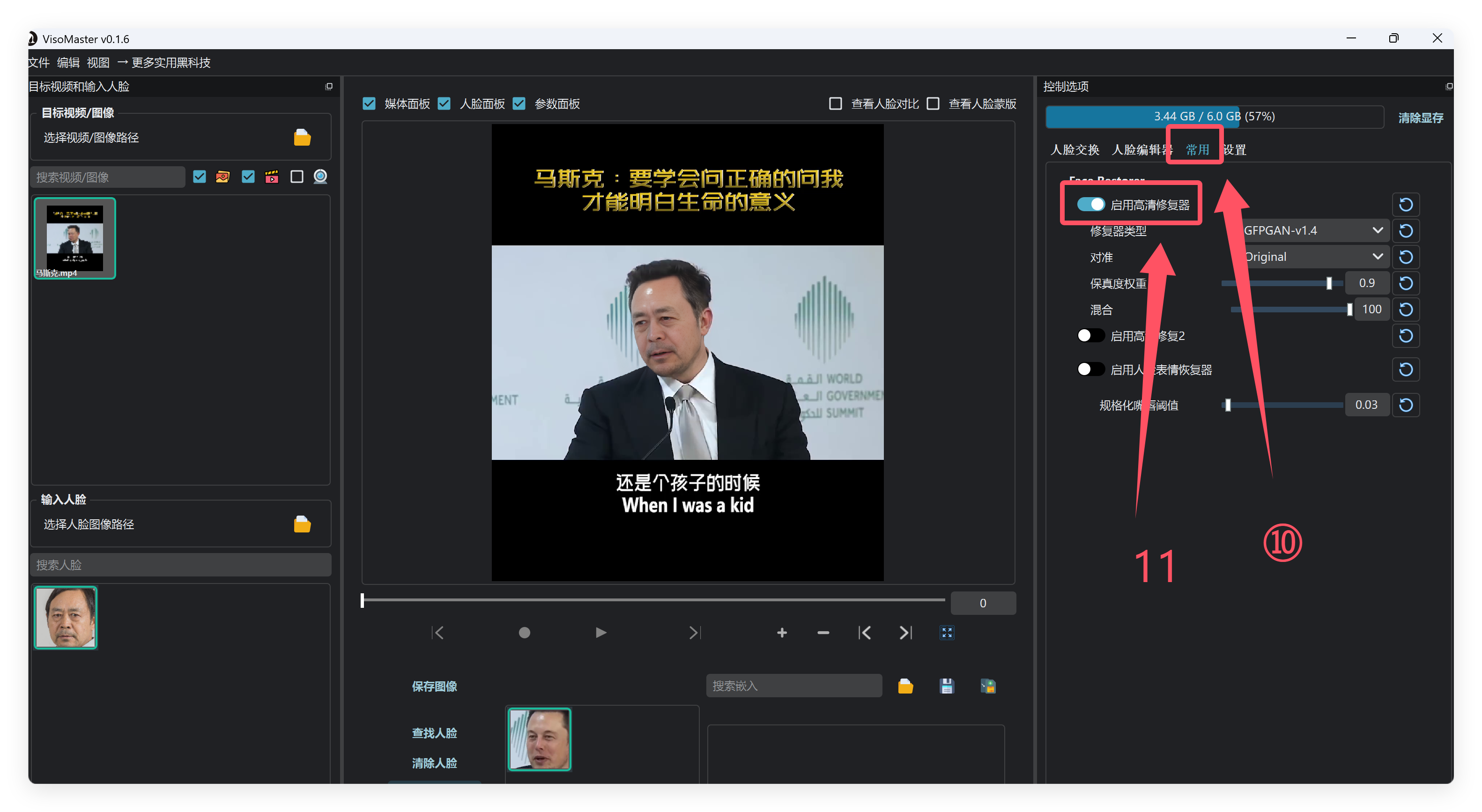The height and width of the screenshot is (812, 1482).
Task: Click 保存图像 button
Action: point(434,686)
